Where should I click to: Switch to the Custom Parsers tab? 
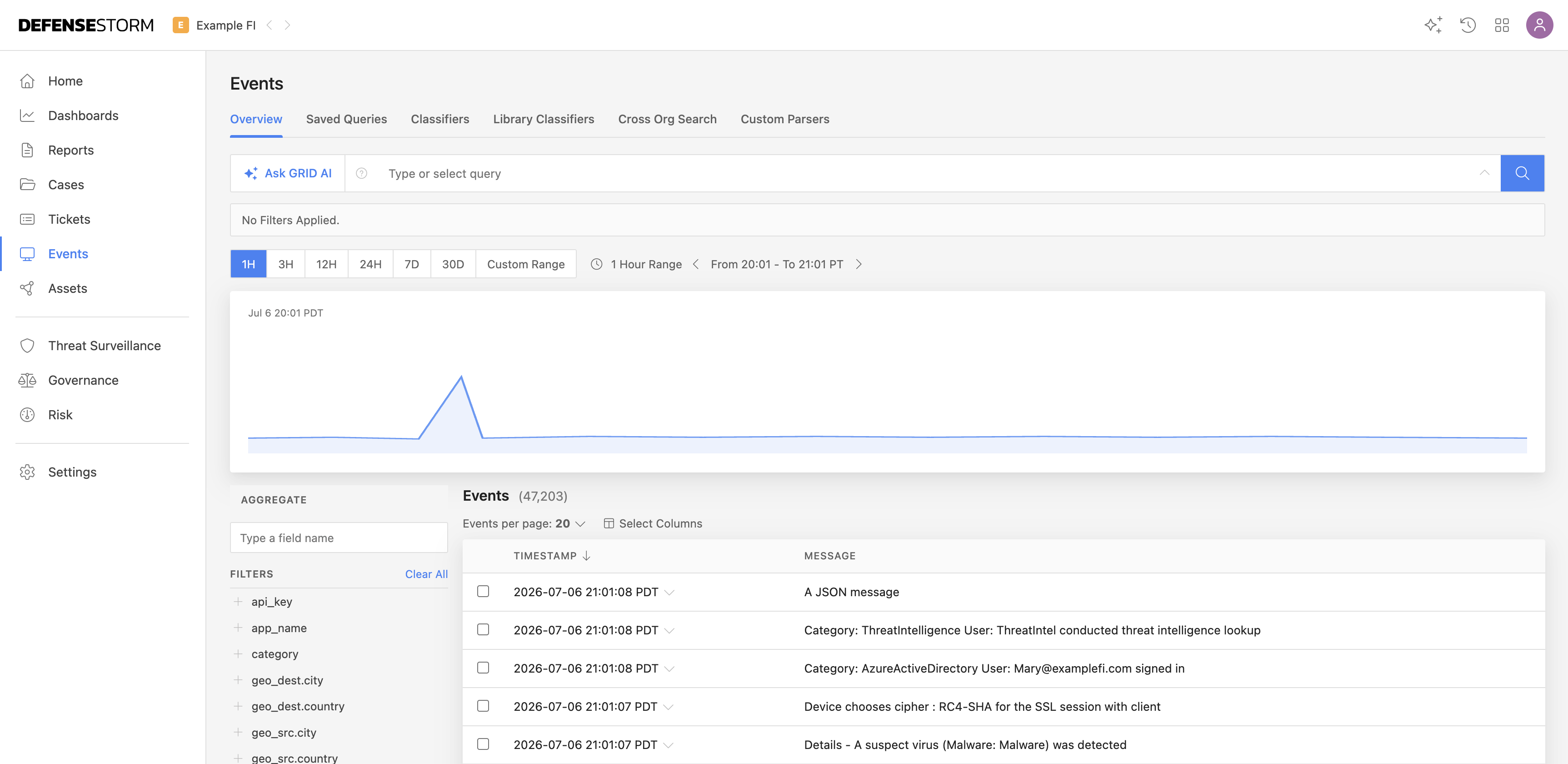[784, 120]
